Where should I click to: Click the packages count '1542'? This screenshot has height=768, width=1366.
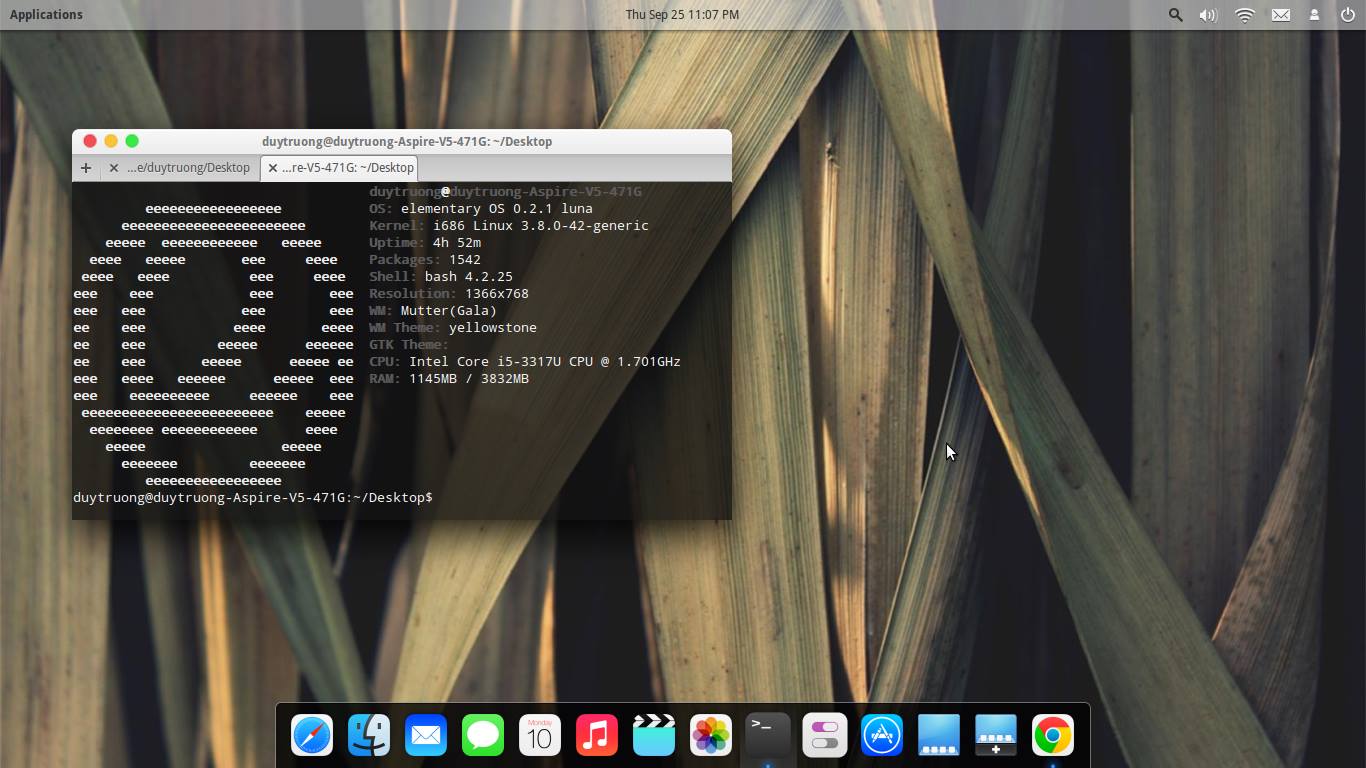[465, 259]
